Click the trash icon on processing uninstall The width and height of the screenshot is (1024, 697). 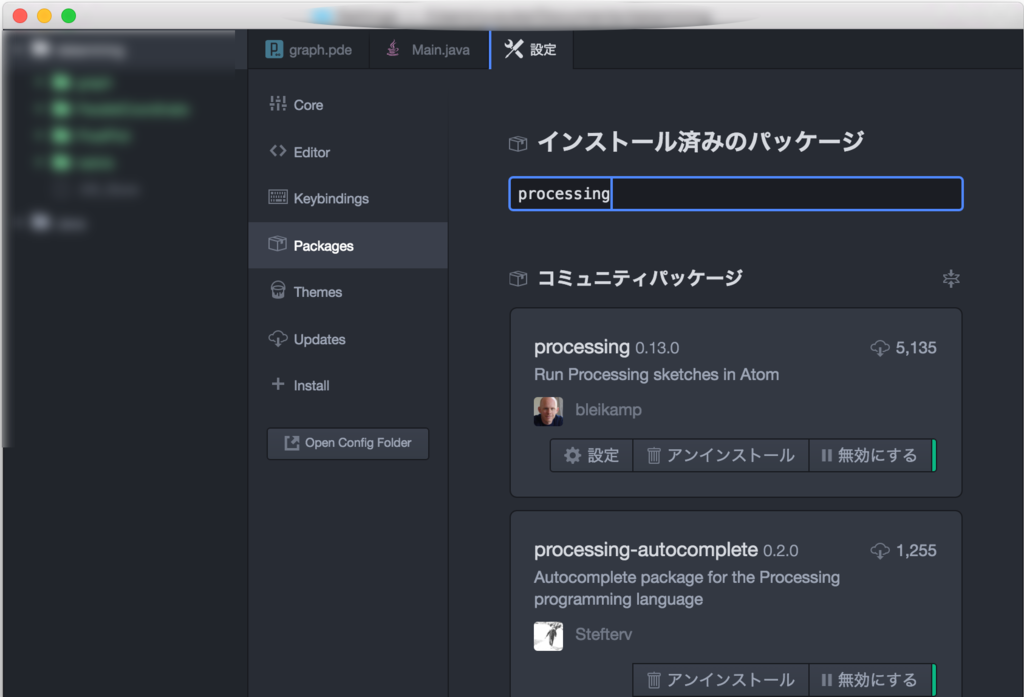point(654,455)
